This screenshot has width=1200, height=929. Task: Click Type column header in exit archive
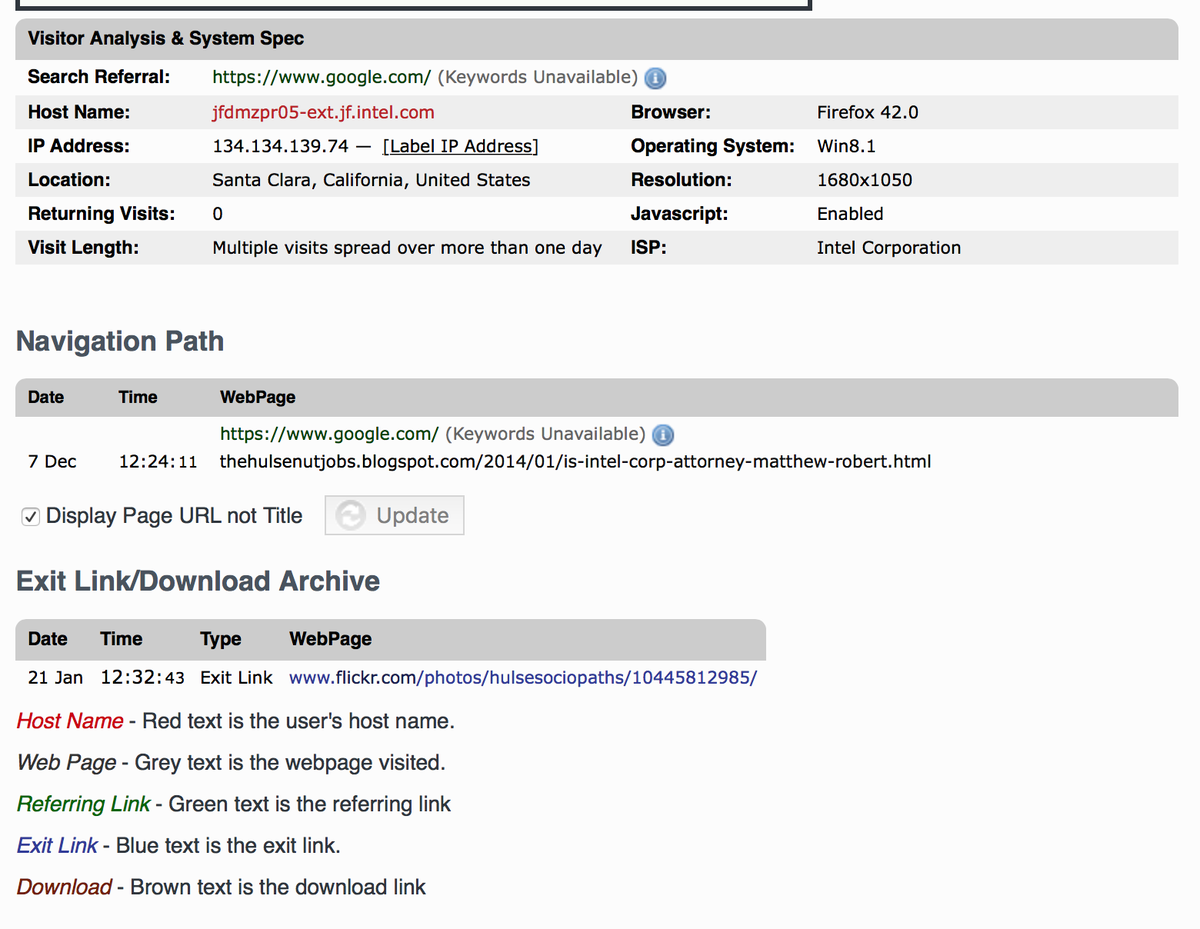pyautogui.click(x=220, y=639)
